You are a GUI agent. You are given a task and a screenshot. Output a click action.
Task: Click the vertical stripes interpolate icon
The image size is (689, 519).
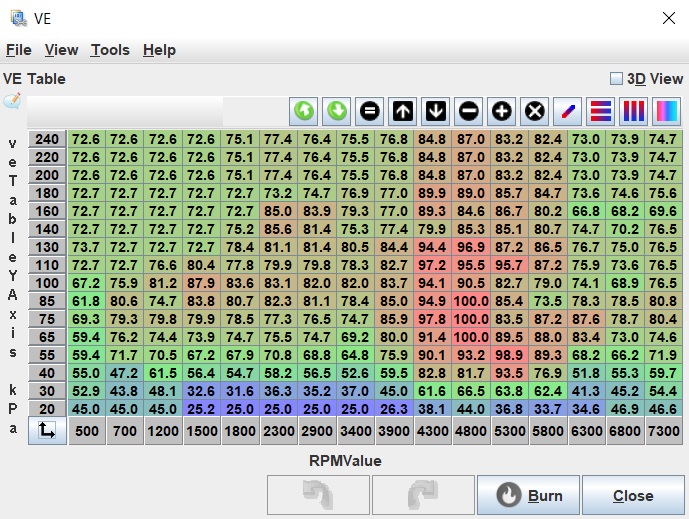(634, 110)
